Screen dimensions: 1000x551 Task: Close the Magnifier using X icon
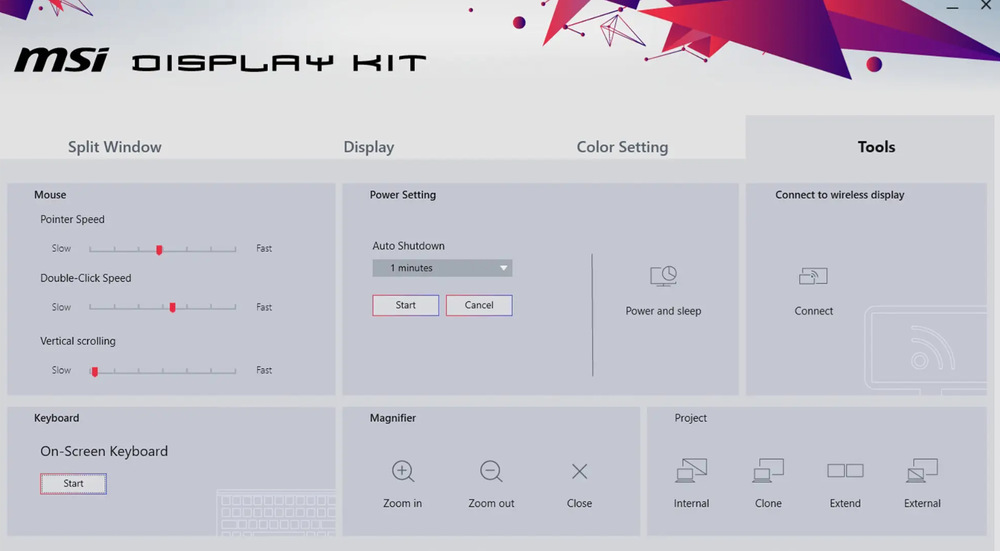coord(579,471)
